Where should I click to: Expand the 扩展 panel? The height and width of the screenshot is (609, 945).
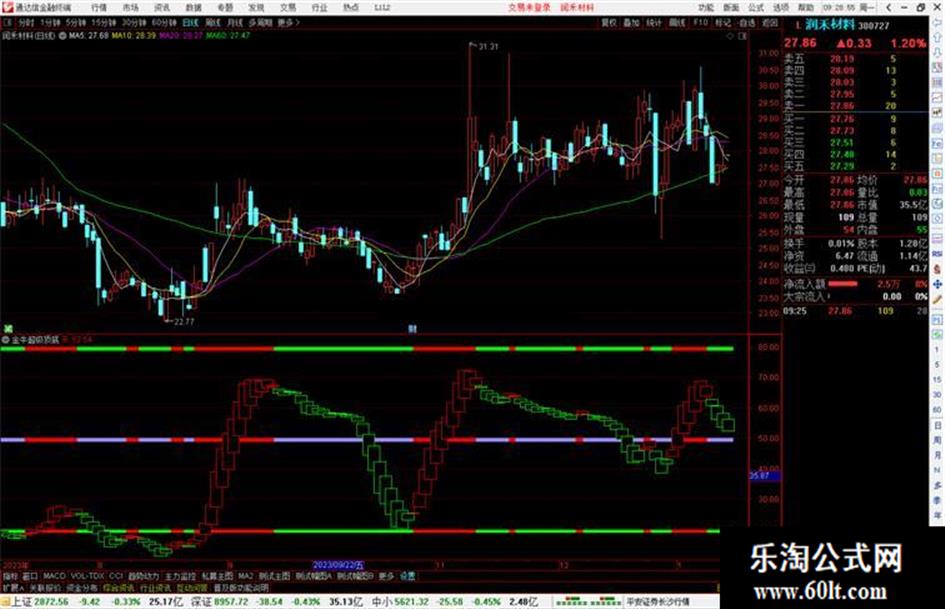13,588
